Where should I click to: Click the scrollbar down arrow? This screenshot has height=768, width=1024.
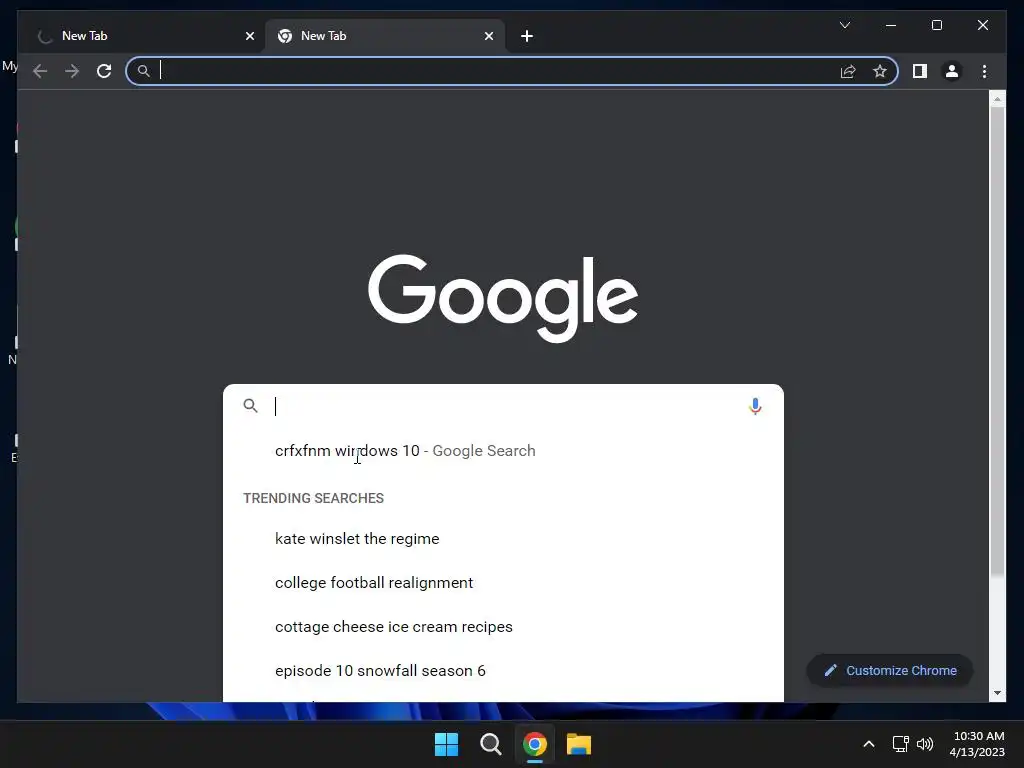click(x=997, y=693)
